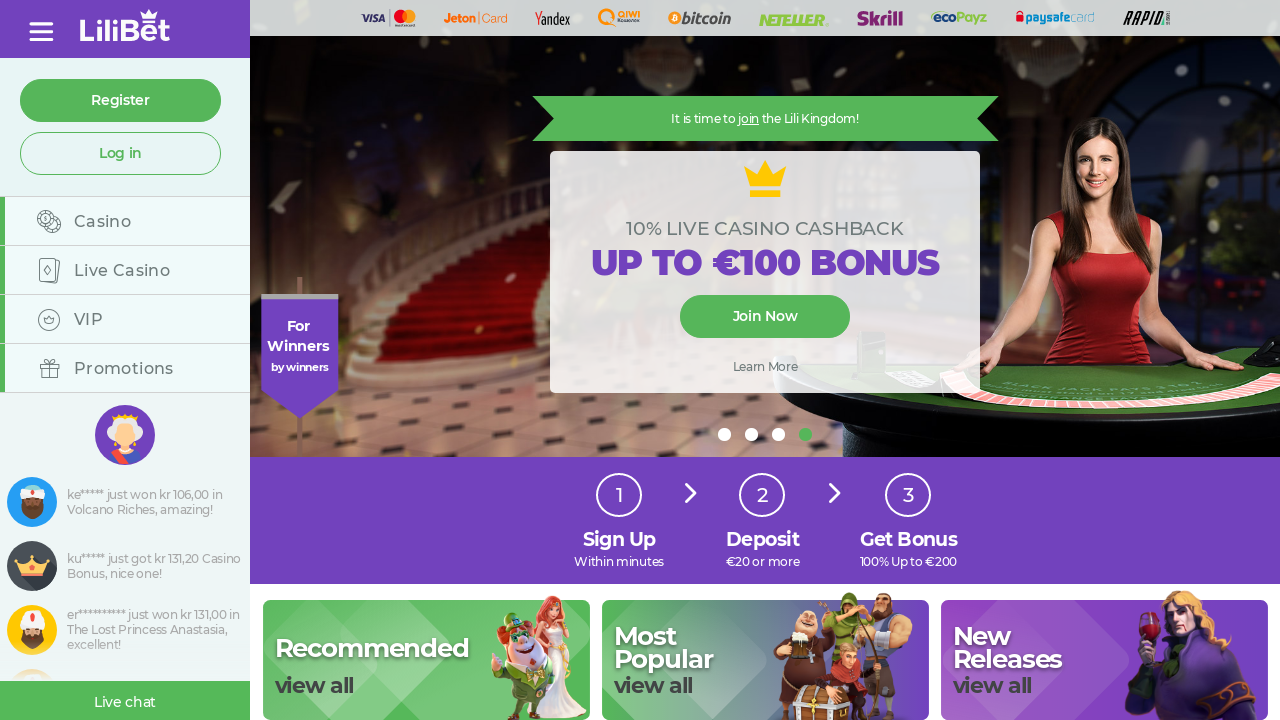1280x720 pixels.
Task: Click the queen avatar icon in the sidebar
Action: pos(125,435)
